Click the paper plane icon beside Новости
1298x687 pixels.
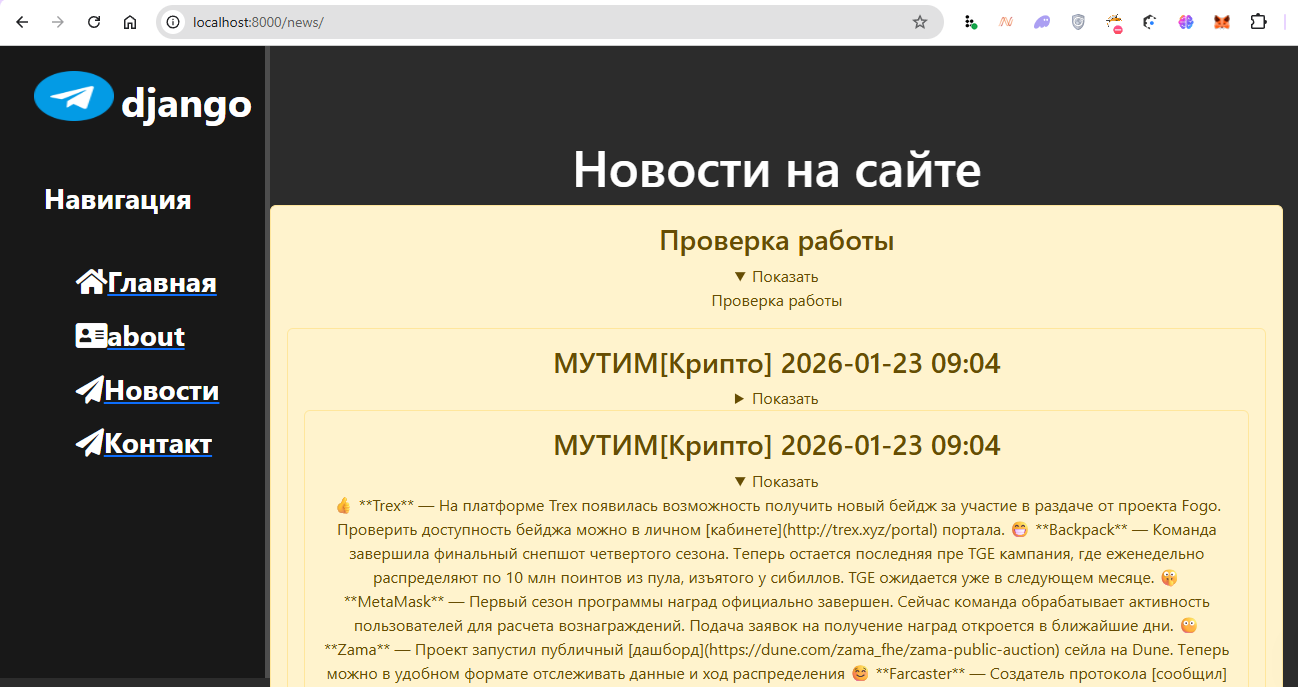[88, 389]
